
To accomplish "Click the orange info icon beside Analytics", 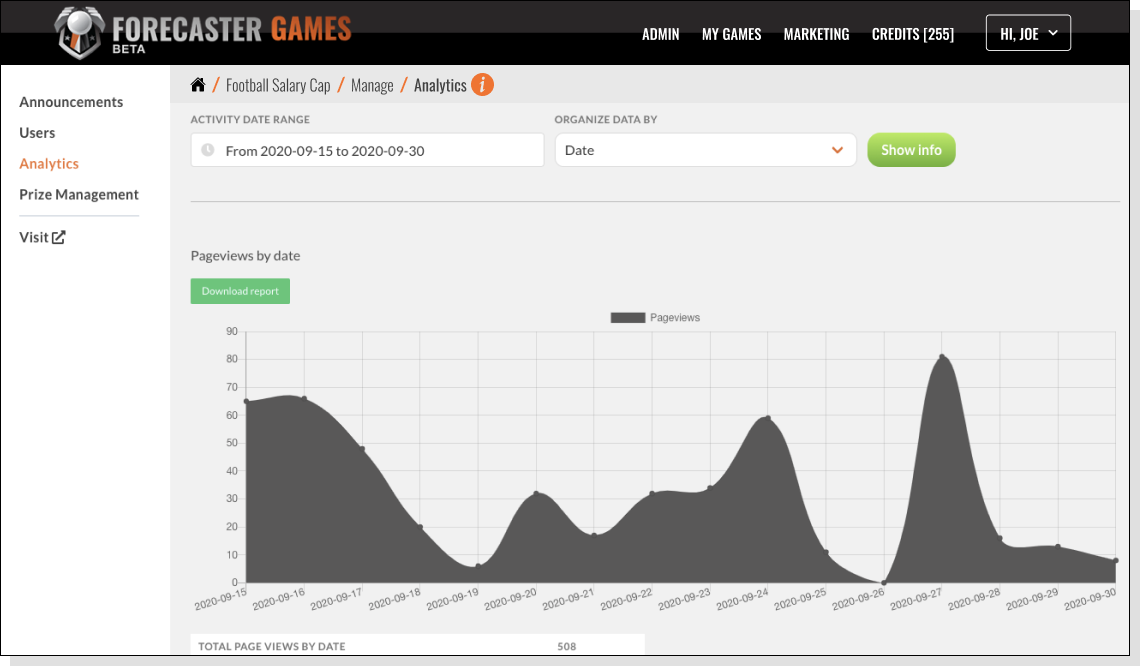I will tap(482, 85).
